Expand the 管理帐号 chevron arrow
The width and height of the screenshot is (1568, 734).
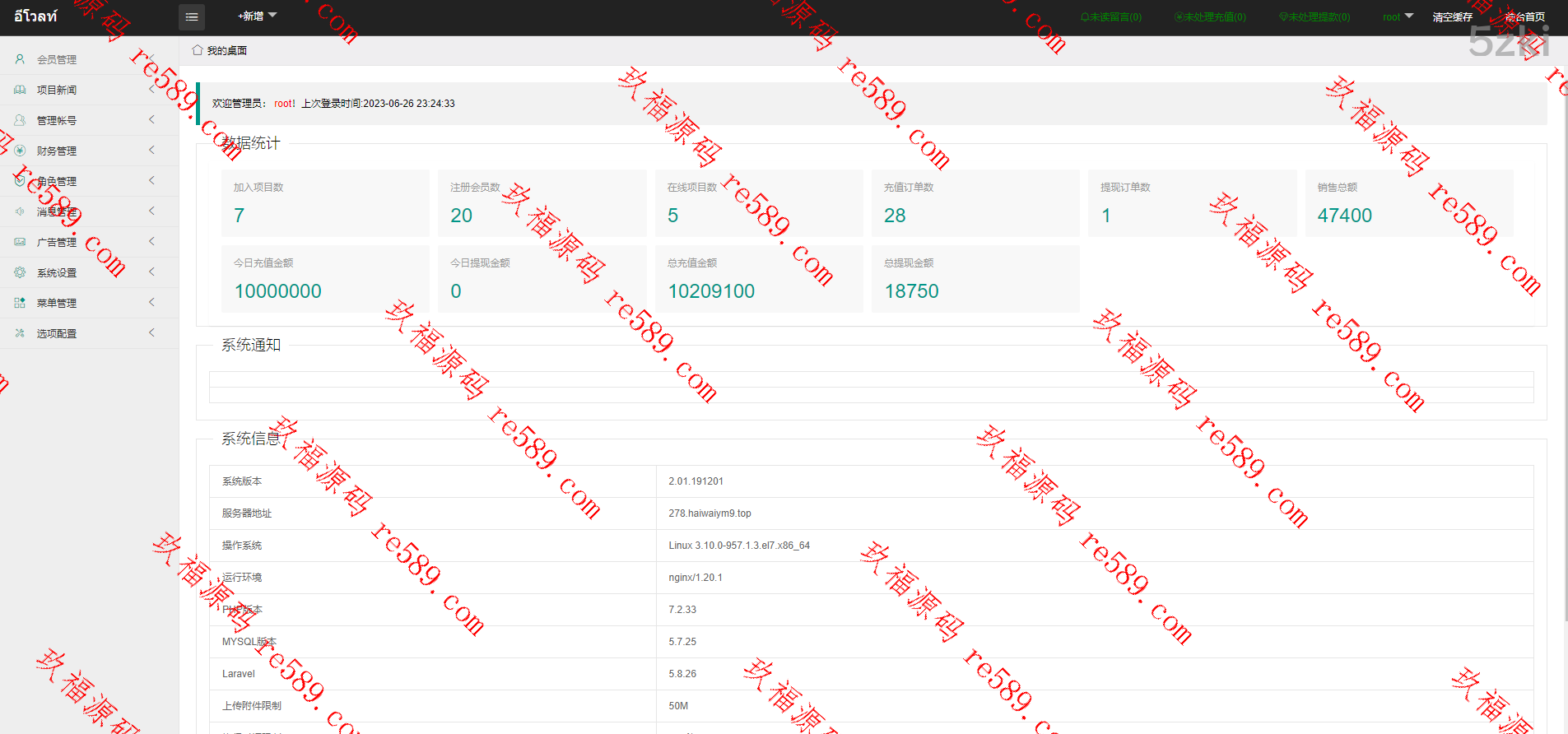151,120
